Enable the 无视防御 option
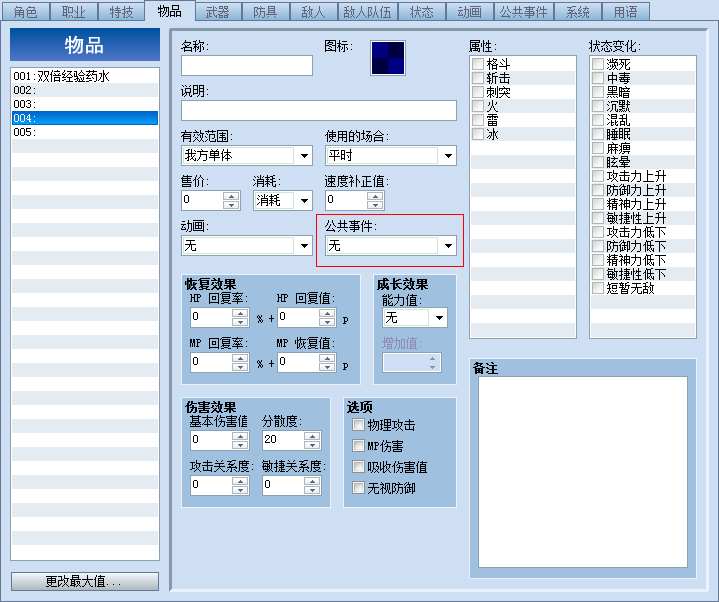This screenshot has height=602, width=719. 358,487
